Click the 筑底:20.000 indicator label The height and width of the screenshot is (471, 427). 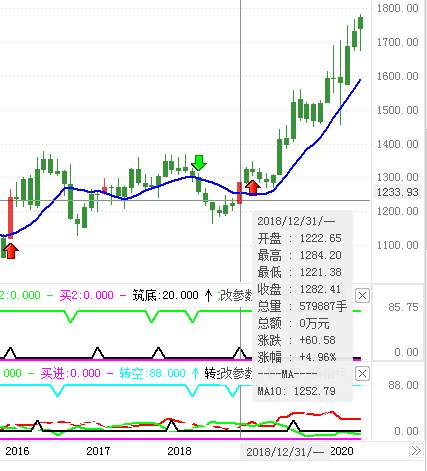click(x=166, y=295)
